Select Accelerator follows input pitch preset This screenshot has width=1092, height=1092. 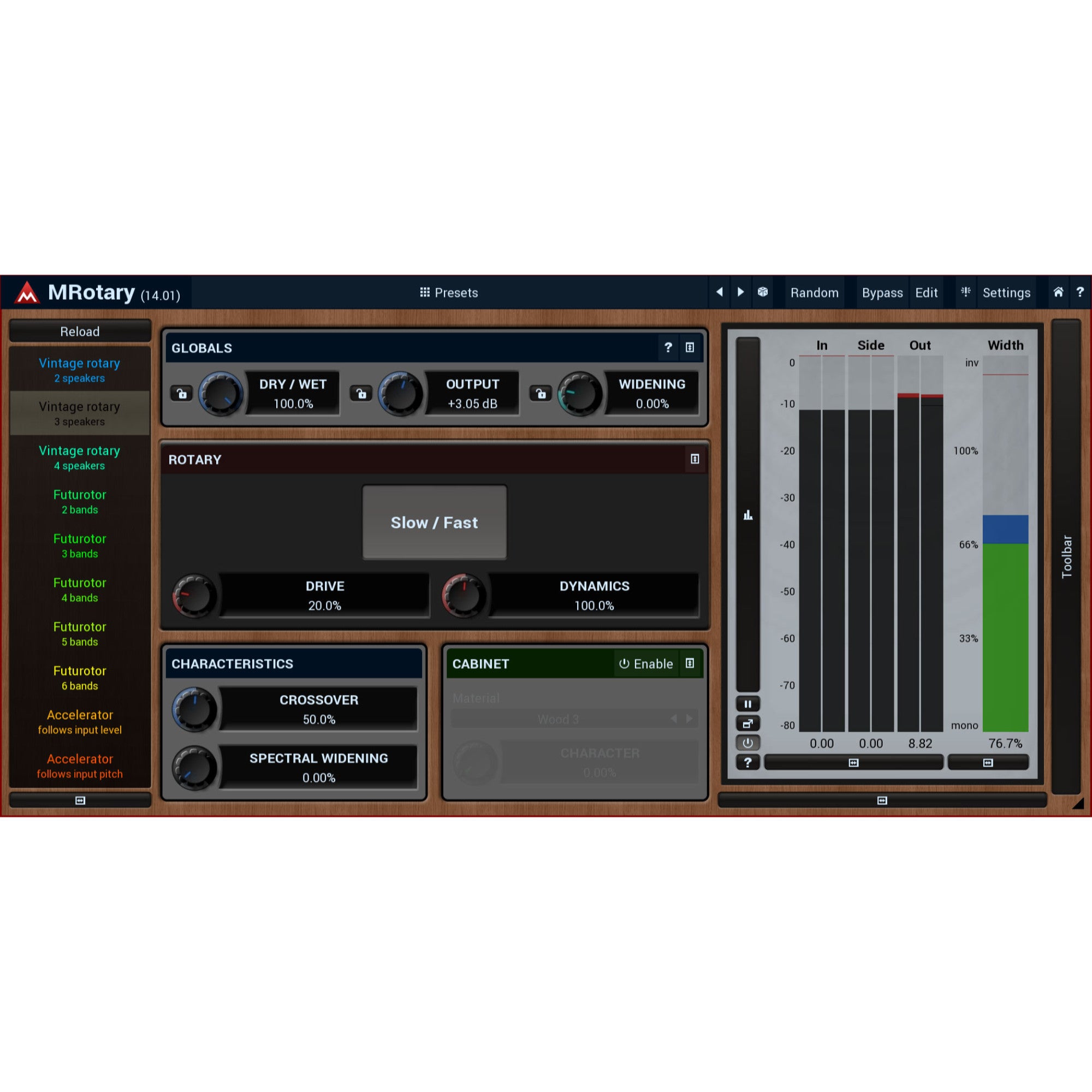click(80, 766)
